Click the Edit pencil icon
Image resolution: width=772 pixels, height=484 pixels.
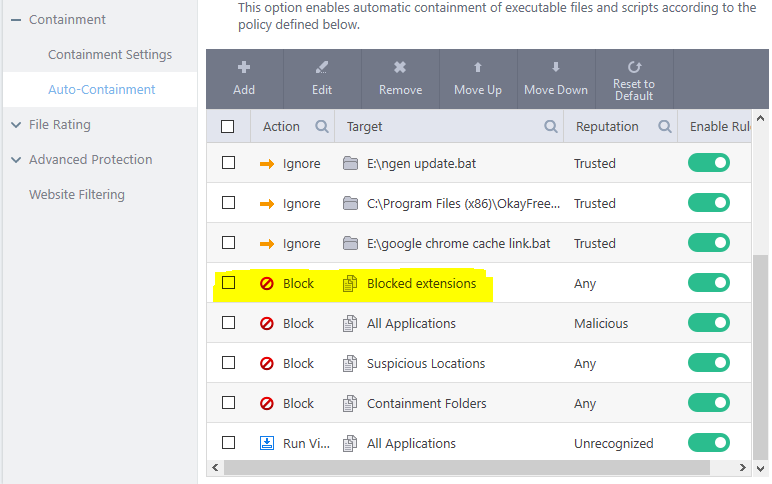322,68
